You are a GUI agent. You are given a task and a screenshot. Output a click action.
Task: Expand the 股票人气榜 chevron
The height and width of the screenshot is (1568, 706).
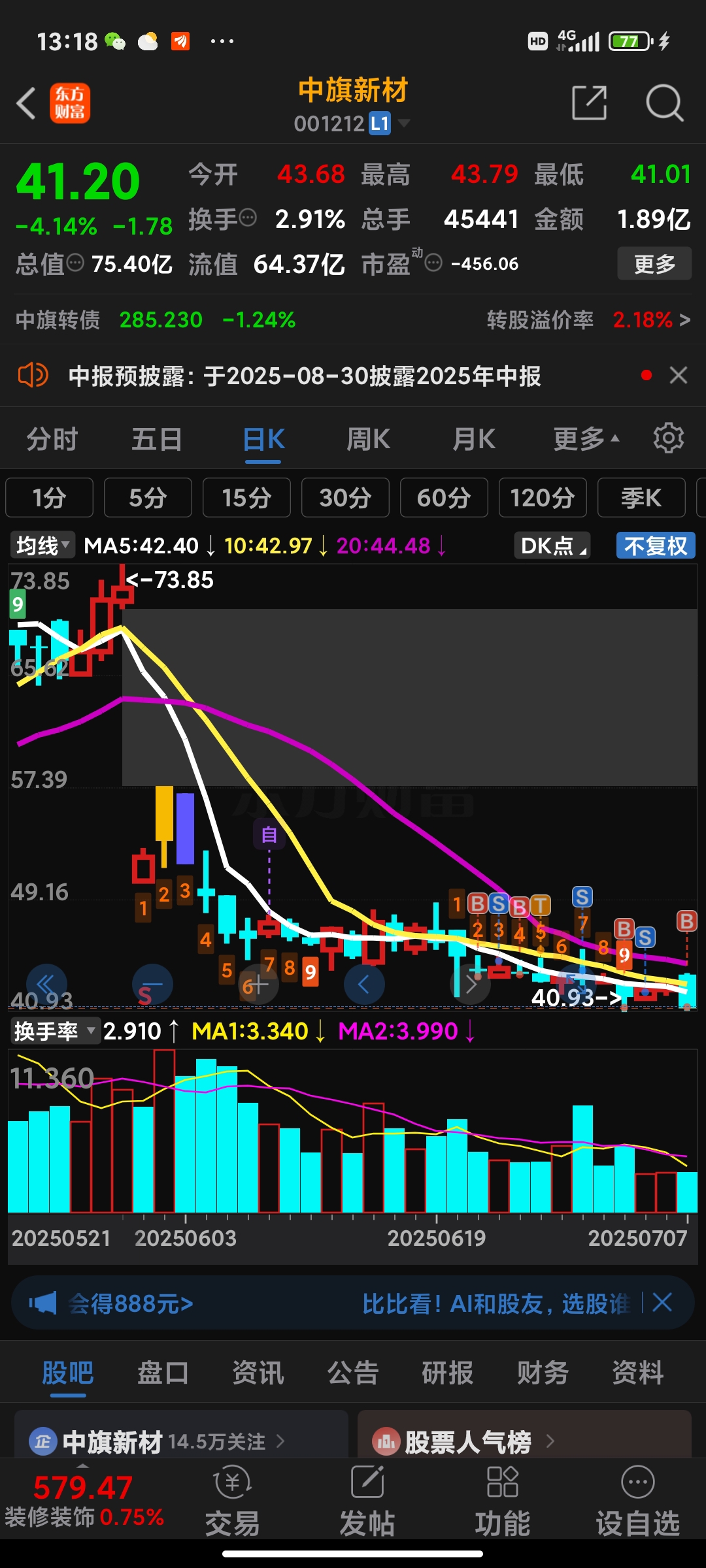point(550,1441)
